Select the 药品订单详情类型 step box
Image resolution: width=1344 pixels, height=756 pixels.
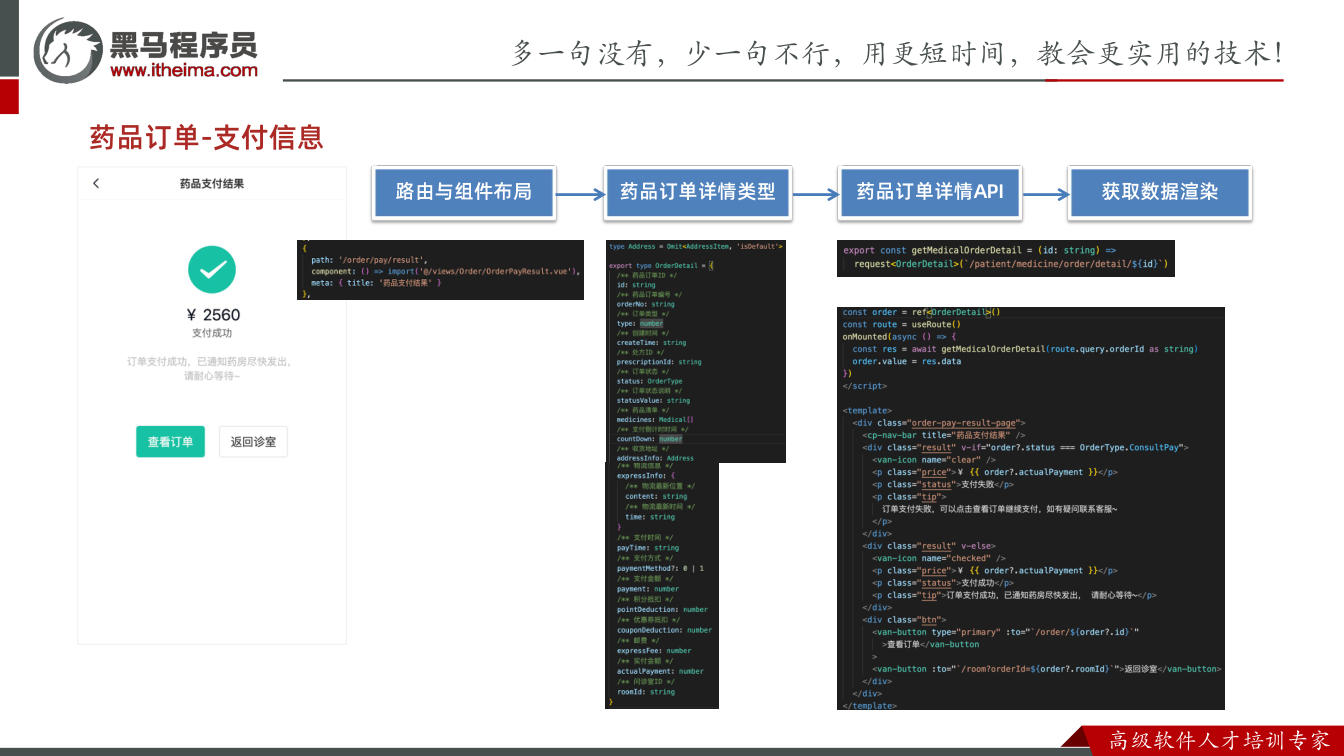pos(698,192)
